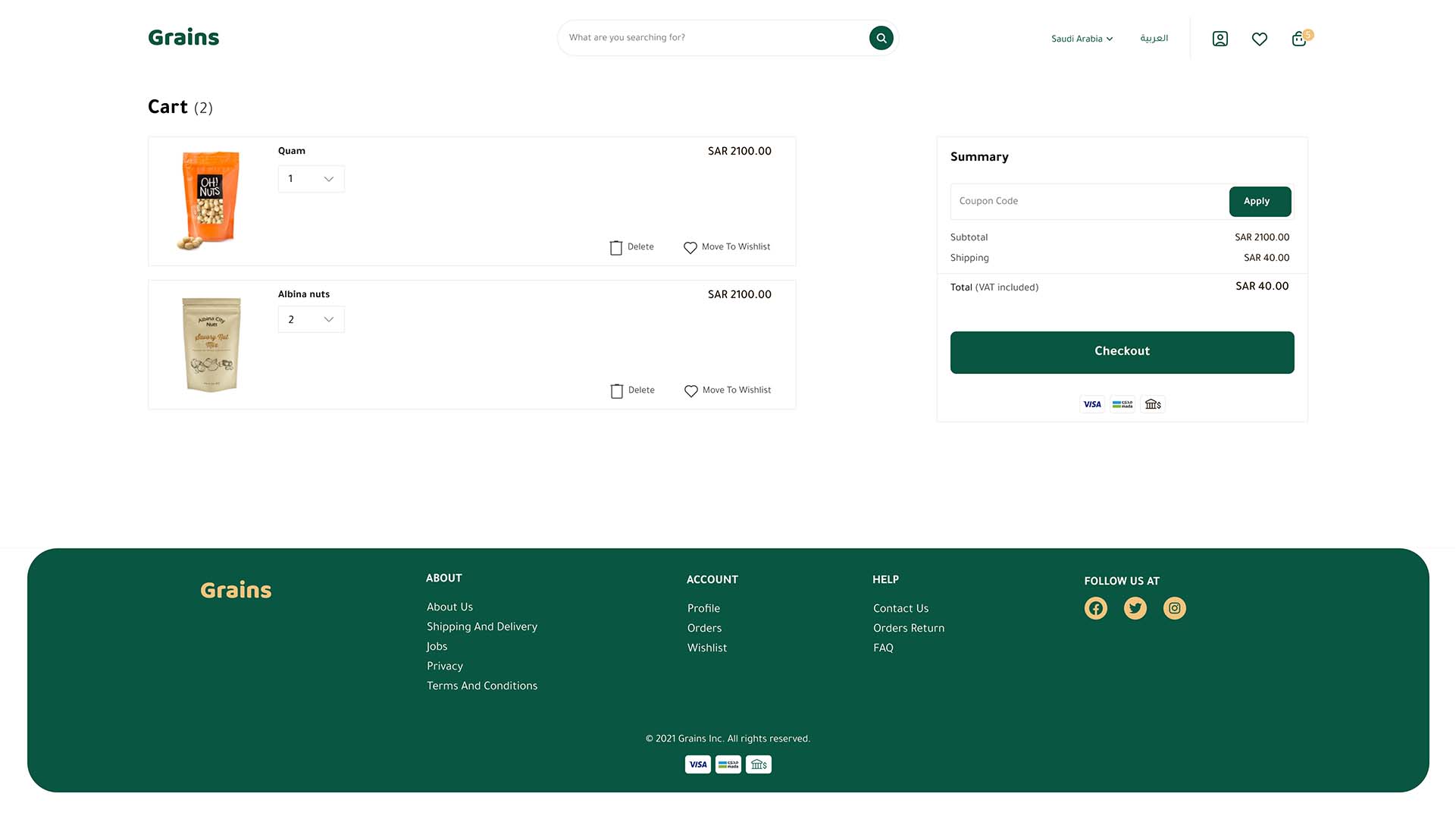The image size is (1456, 819).
Task: Open the Instagram icon in footer
Action: (x=1175, y=608)
